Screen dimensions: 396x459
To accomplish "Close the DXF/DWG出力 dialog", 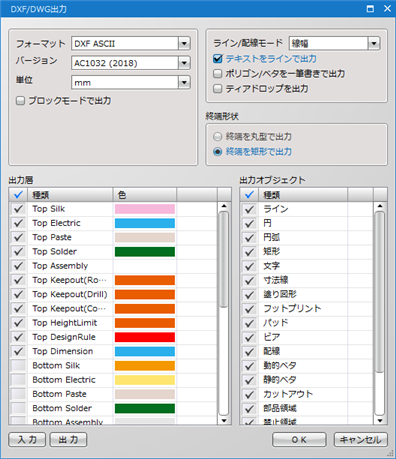I will [387, 9].
